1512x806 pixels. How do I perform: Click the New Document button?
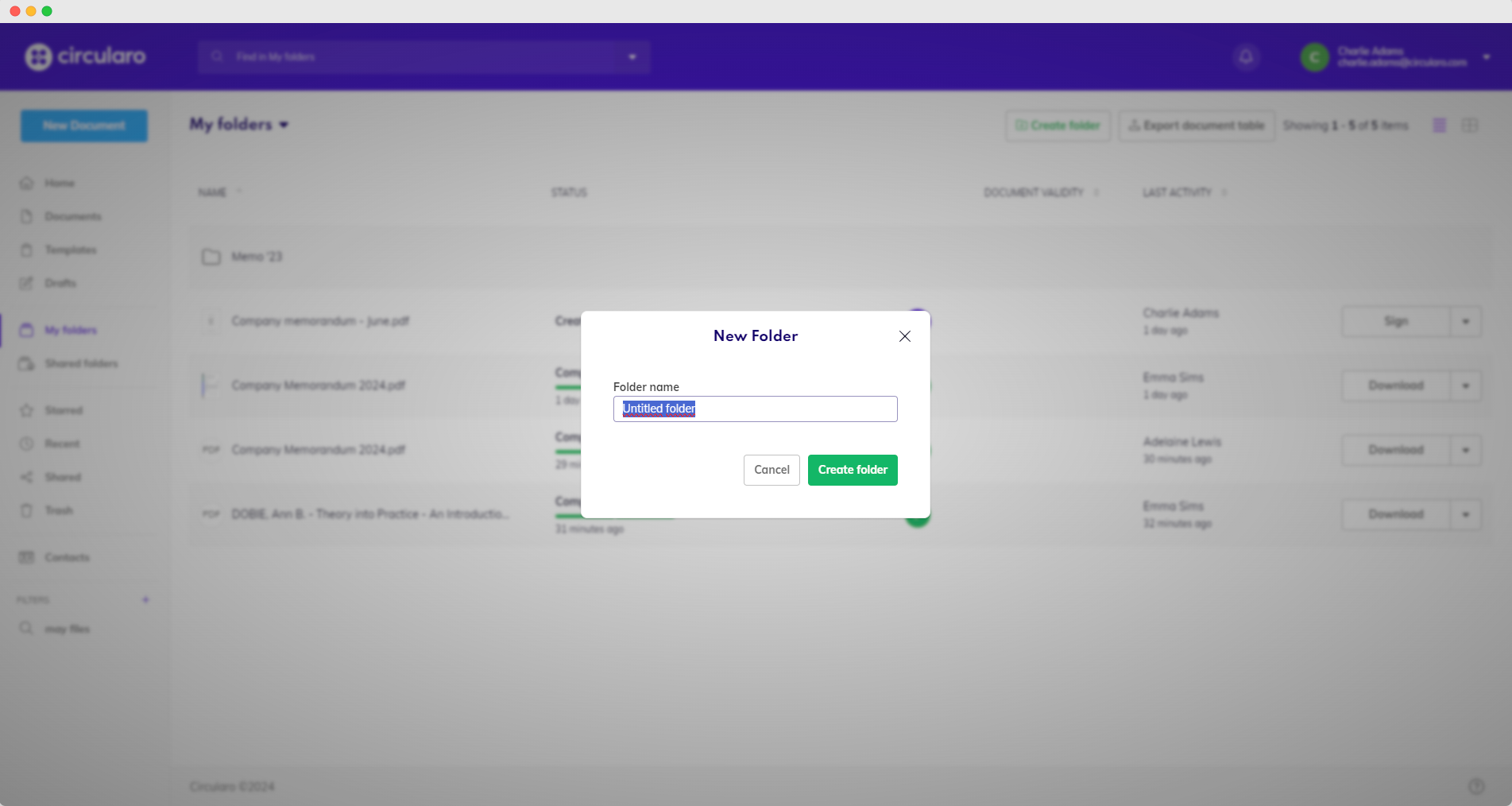click(x=84, y=126)
